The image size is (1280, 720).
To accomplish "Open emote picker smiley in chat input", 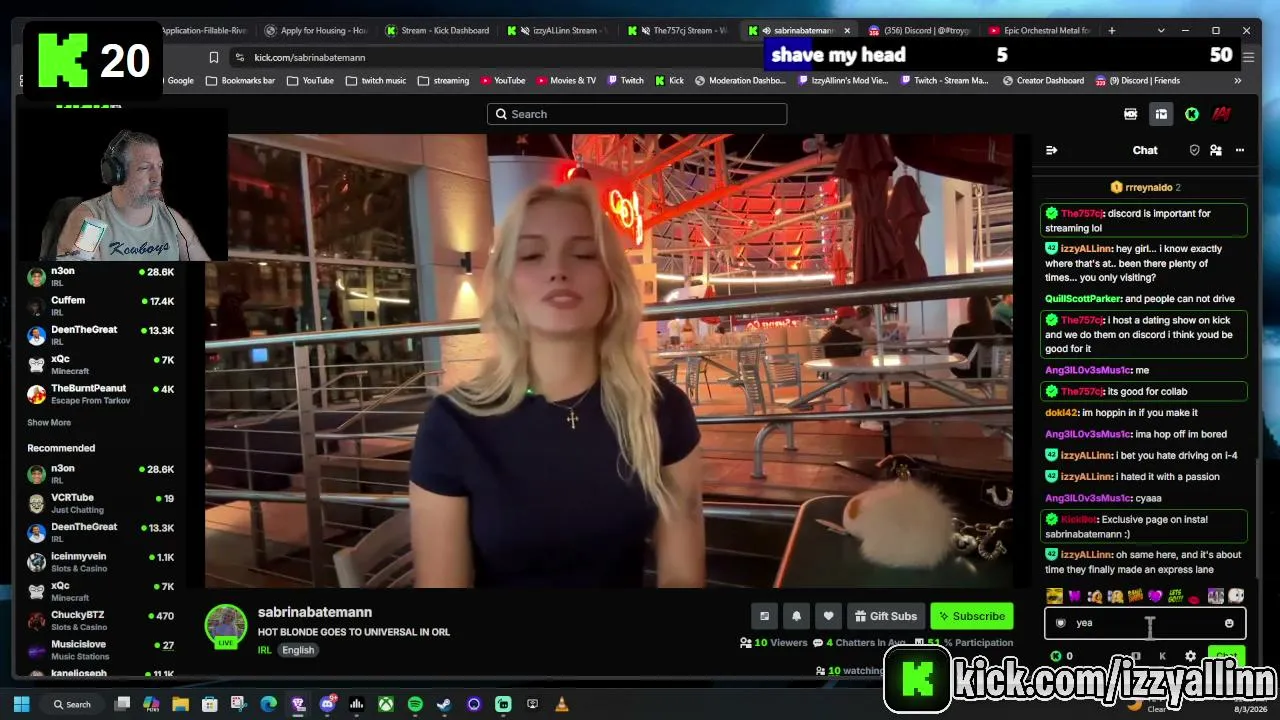I will click(1229, 623).
